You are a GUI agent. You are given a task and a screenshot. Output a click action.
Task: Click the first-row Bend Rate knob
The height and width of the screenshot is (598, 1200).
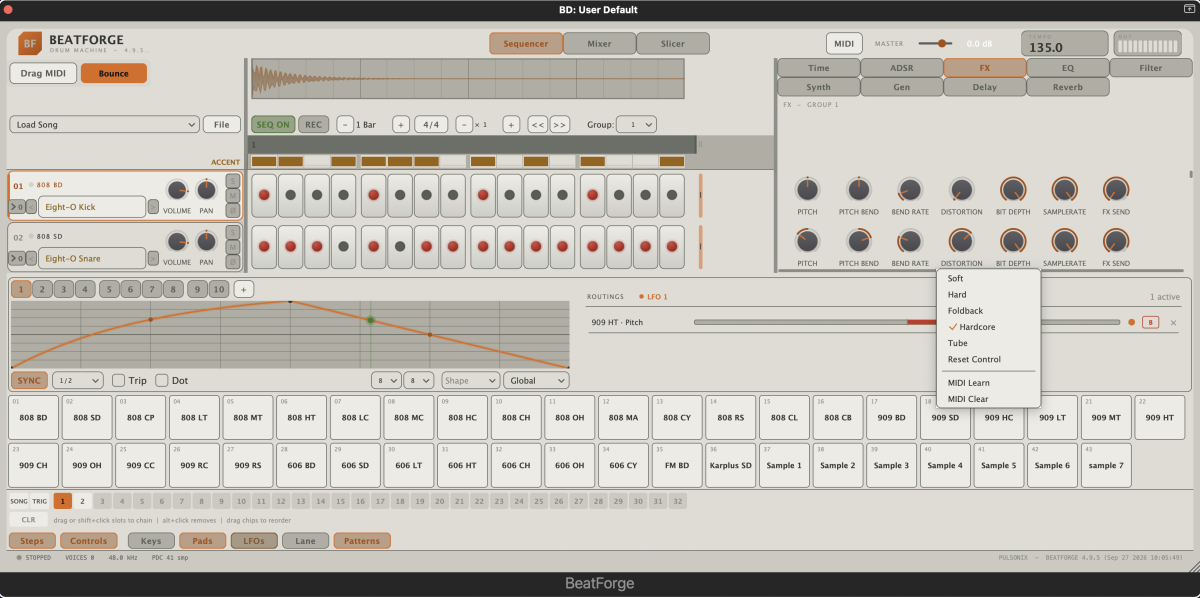pyautogui.click(x=910, y=190)
